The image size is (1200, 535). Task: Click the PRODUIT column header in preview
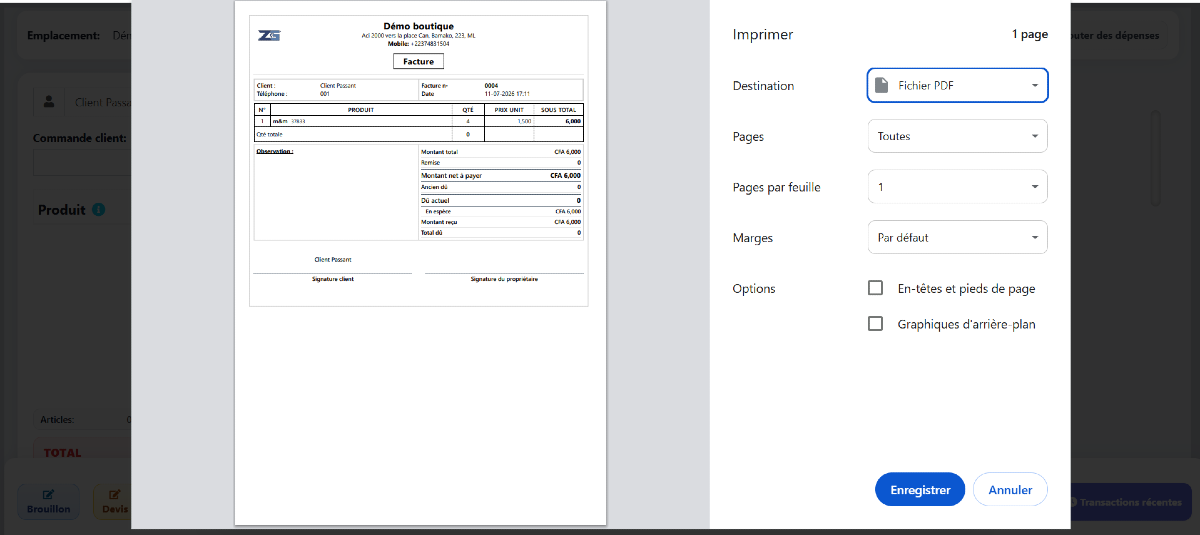point(361,108)
